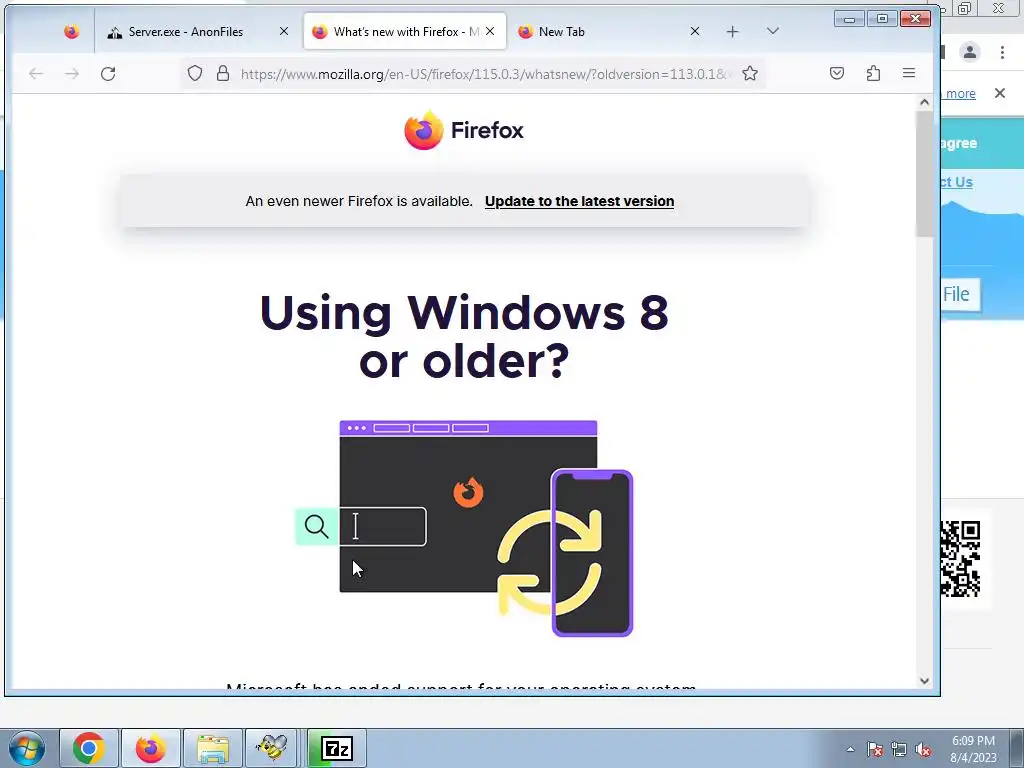Open the taskbar clock and date
The image size is (1024, 768).
pos(973,748)
